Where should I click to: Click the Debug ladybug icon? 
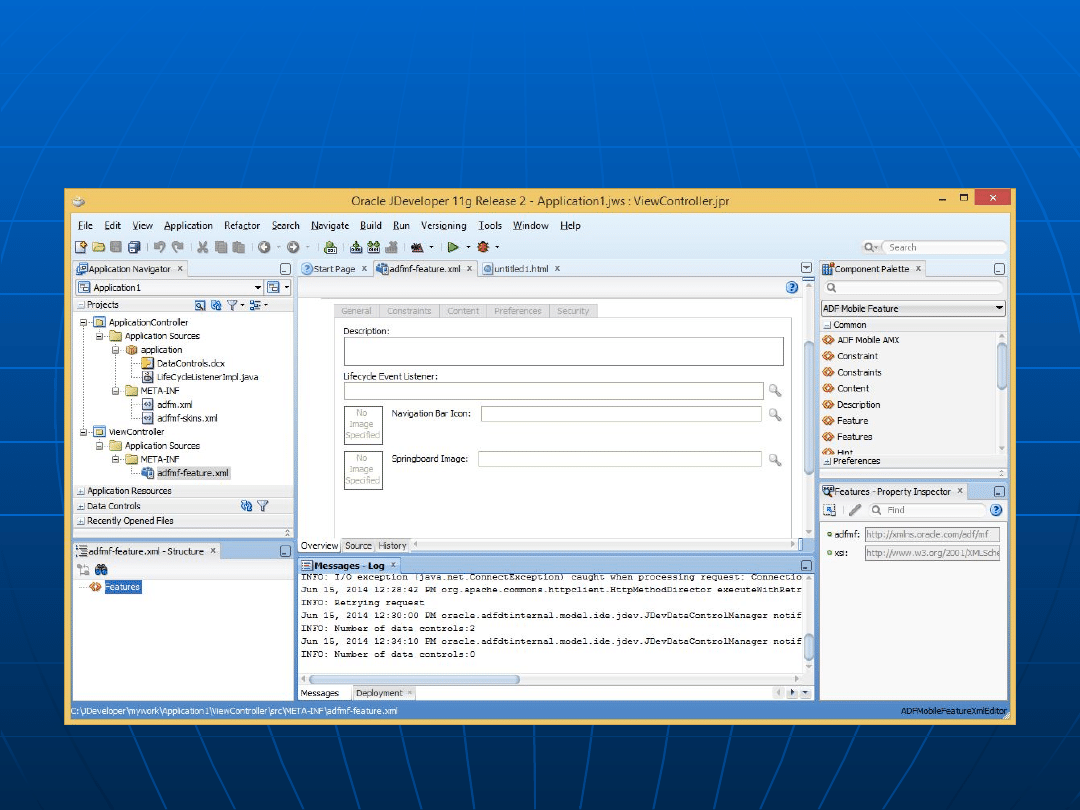tap(483, 247)
